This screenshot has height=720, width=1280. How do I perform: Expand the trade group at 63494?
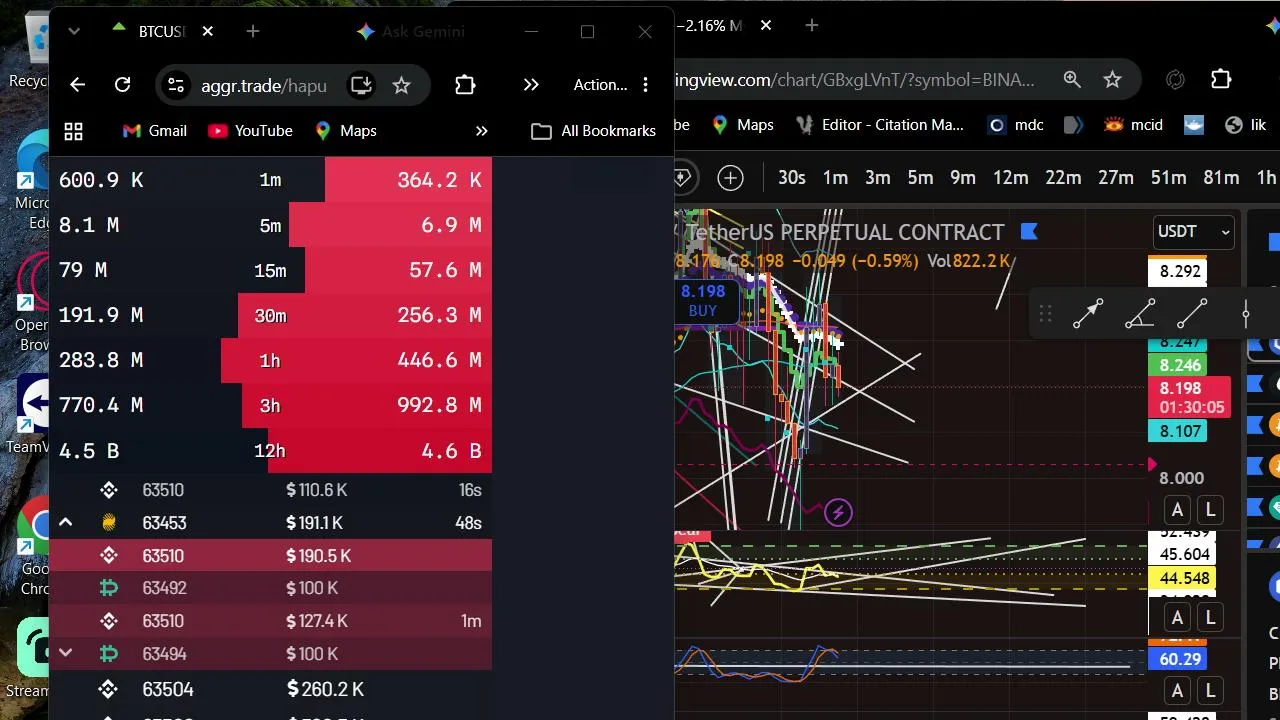[x=65, y=653]
